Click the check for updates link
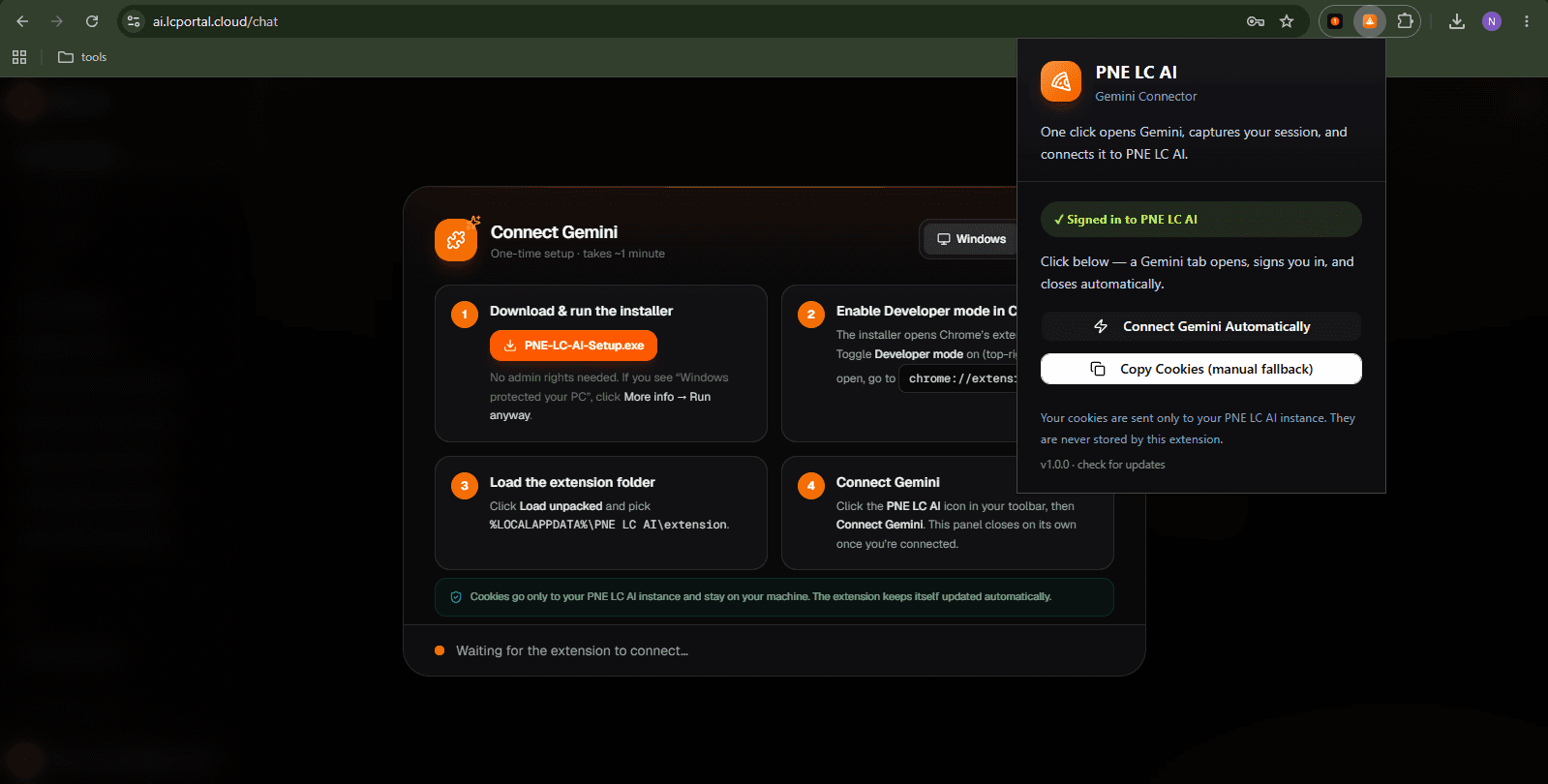The width and height of the screenshot is (1548, 784). (1121, 465)
